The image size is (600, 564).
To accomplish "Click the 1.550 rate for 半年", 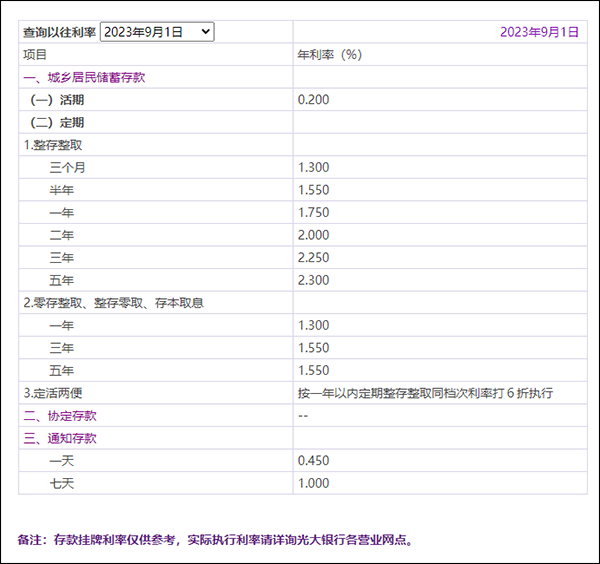I will click(313, 190).
